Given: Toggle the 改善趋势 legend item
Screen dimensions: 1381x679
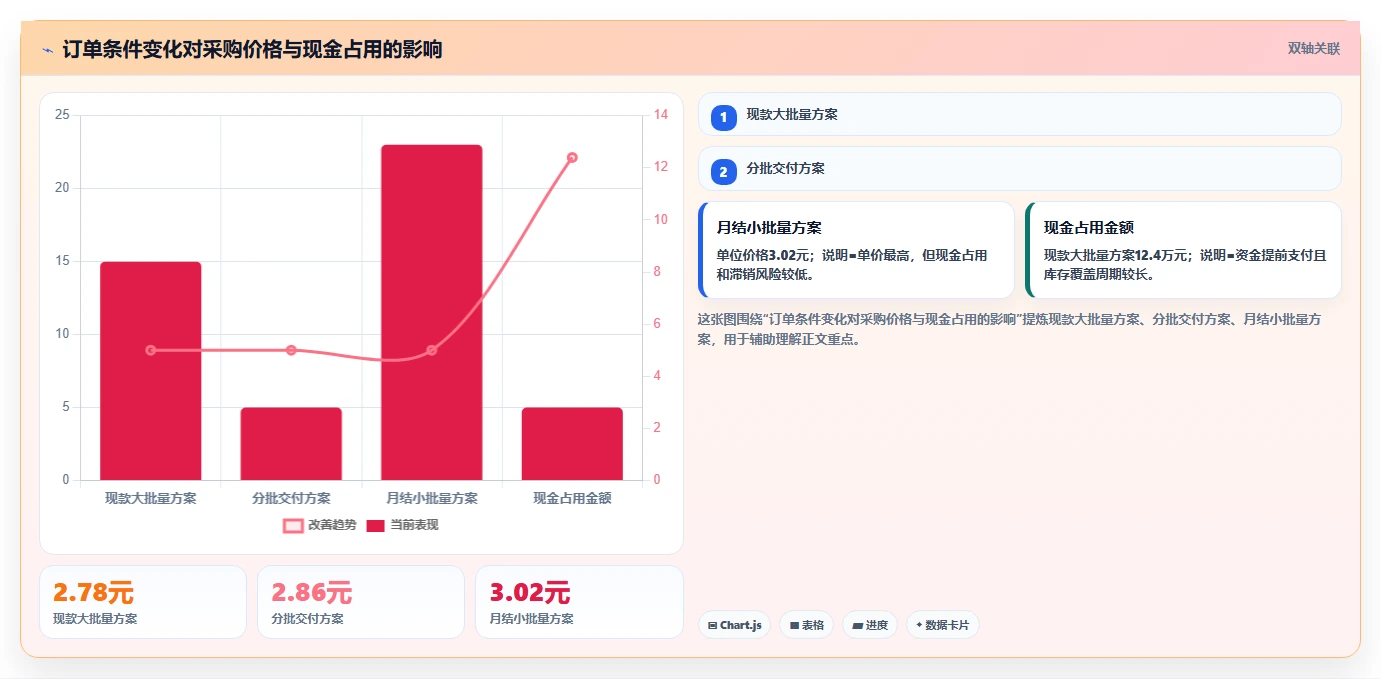Looking at the screenshot, I should click(319, 525).
